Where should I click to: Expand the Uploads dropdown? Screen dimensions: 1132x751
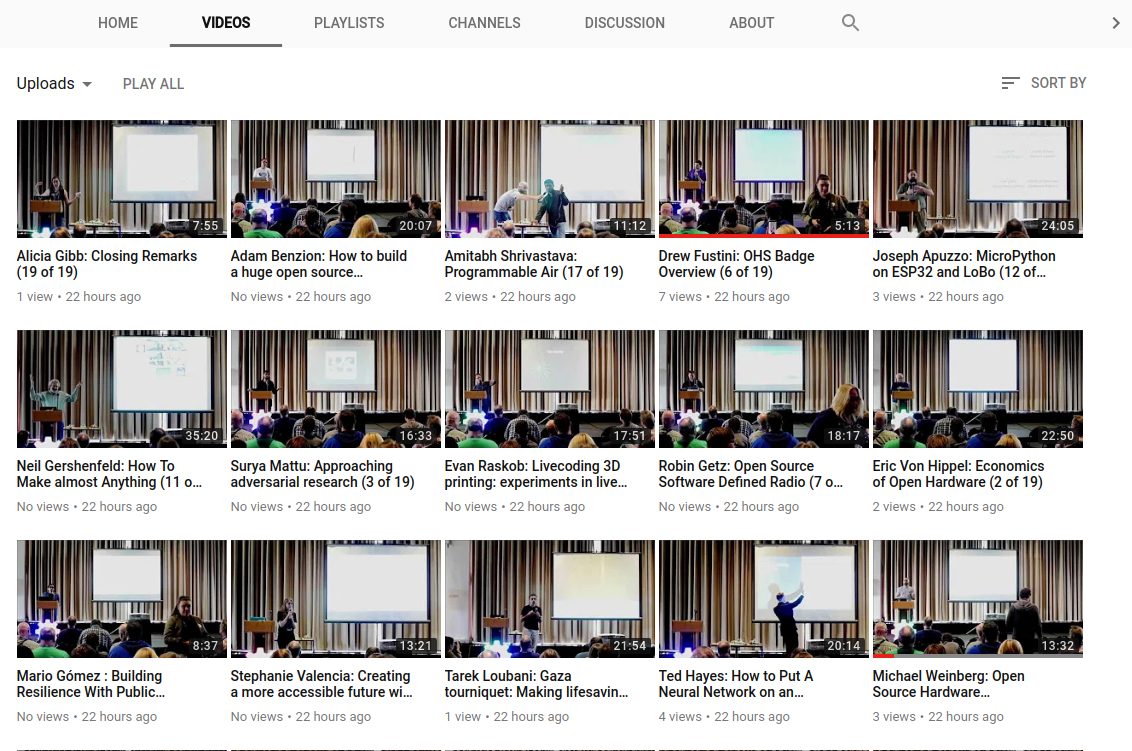[54, 84]
